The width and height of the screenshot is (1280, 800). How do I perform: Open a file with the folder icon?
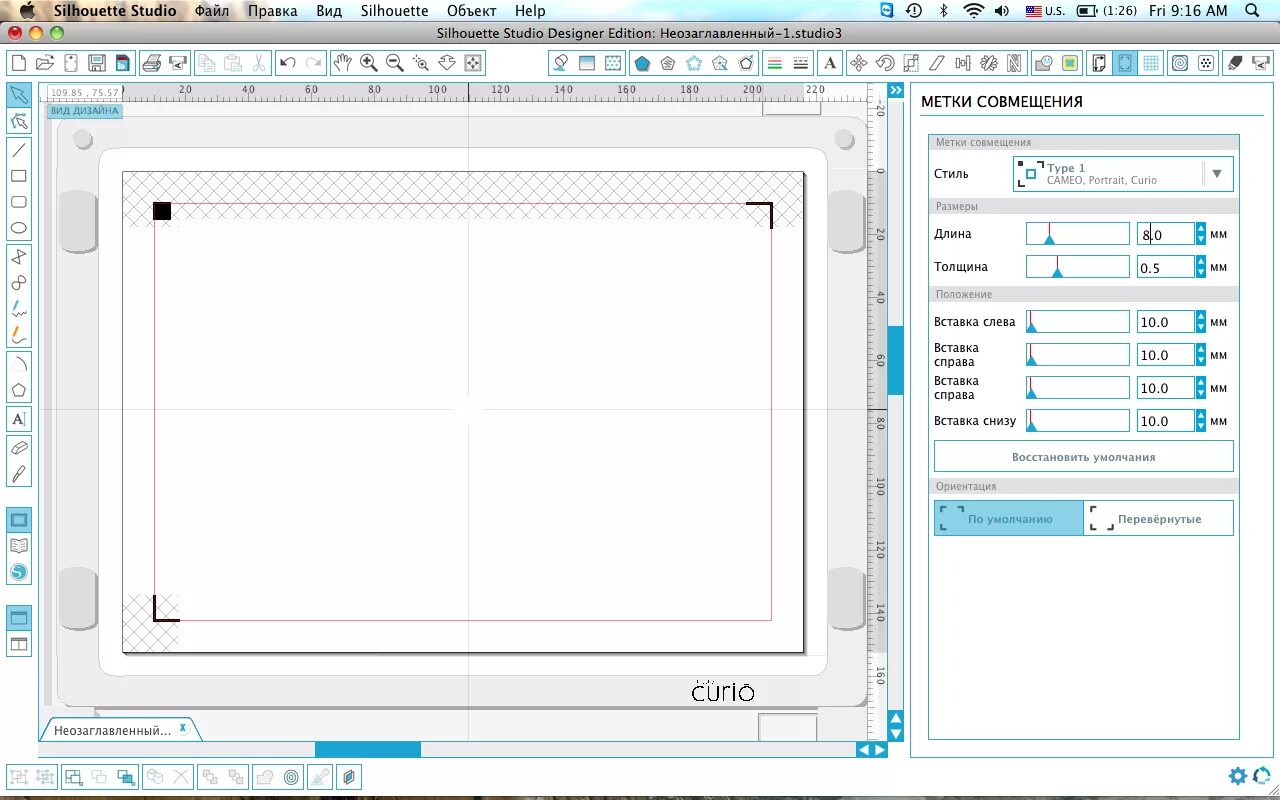(x=45, y=63)
